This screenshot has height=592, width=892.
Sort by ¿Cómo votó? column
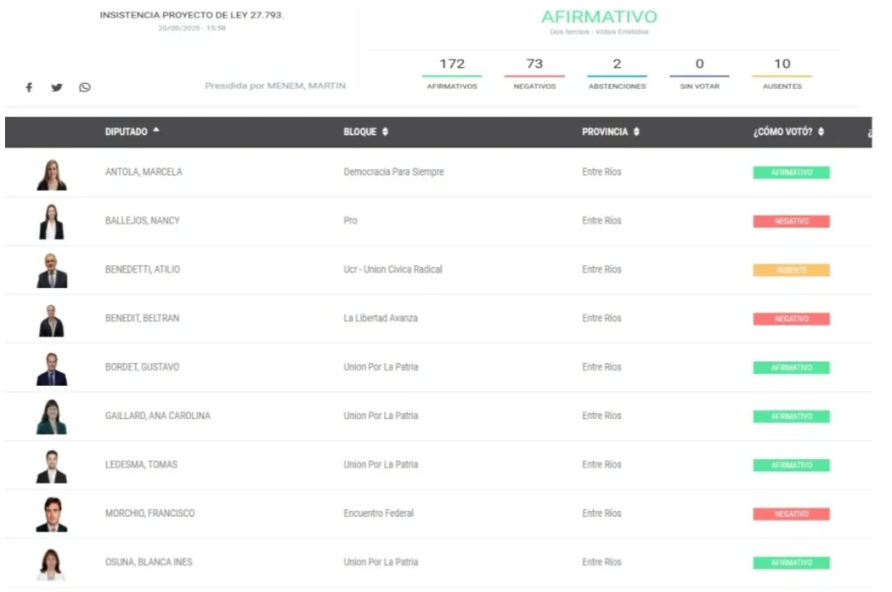[788, 132]
